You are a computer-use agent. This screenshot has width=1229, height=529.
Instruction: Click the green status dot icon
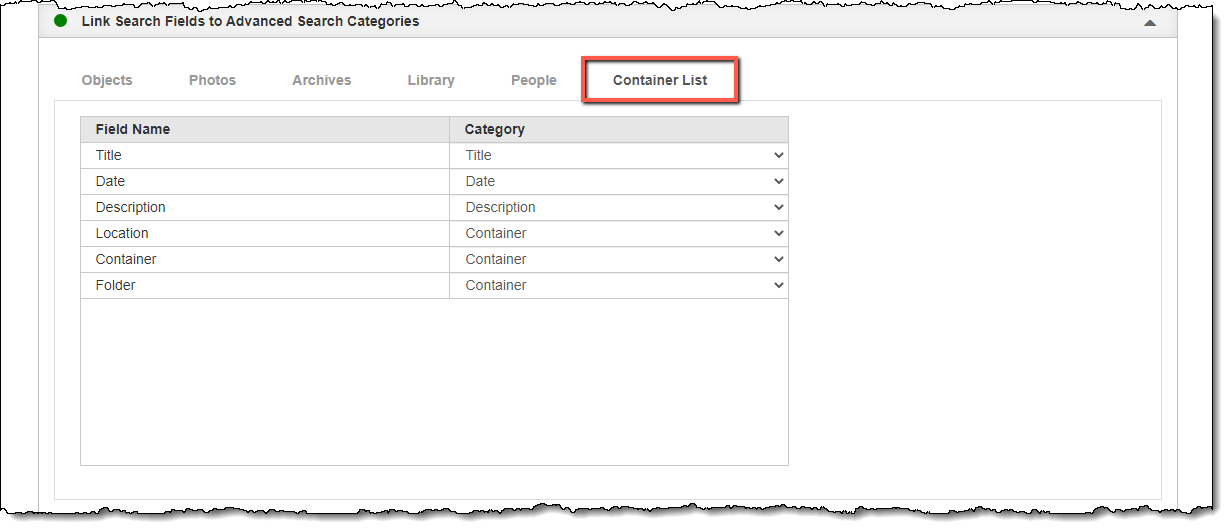click(x=61, y=21)
